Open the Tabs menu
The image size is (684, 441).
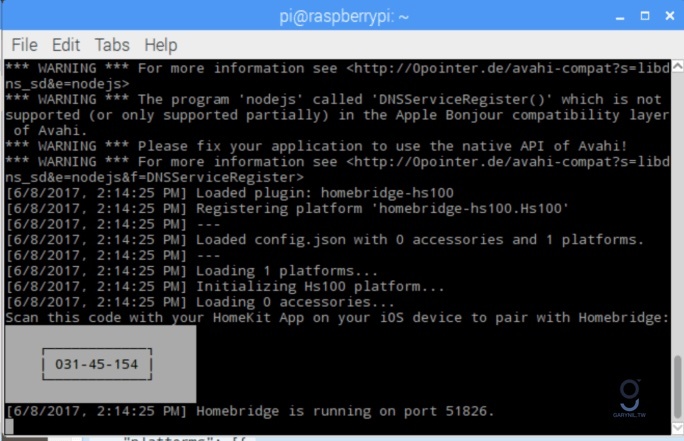pyautogui.click(x=112, y=45)
